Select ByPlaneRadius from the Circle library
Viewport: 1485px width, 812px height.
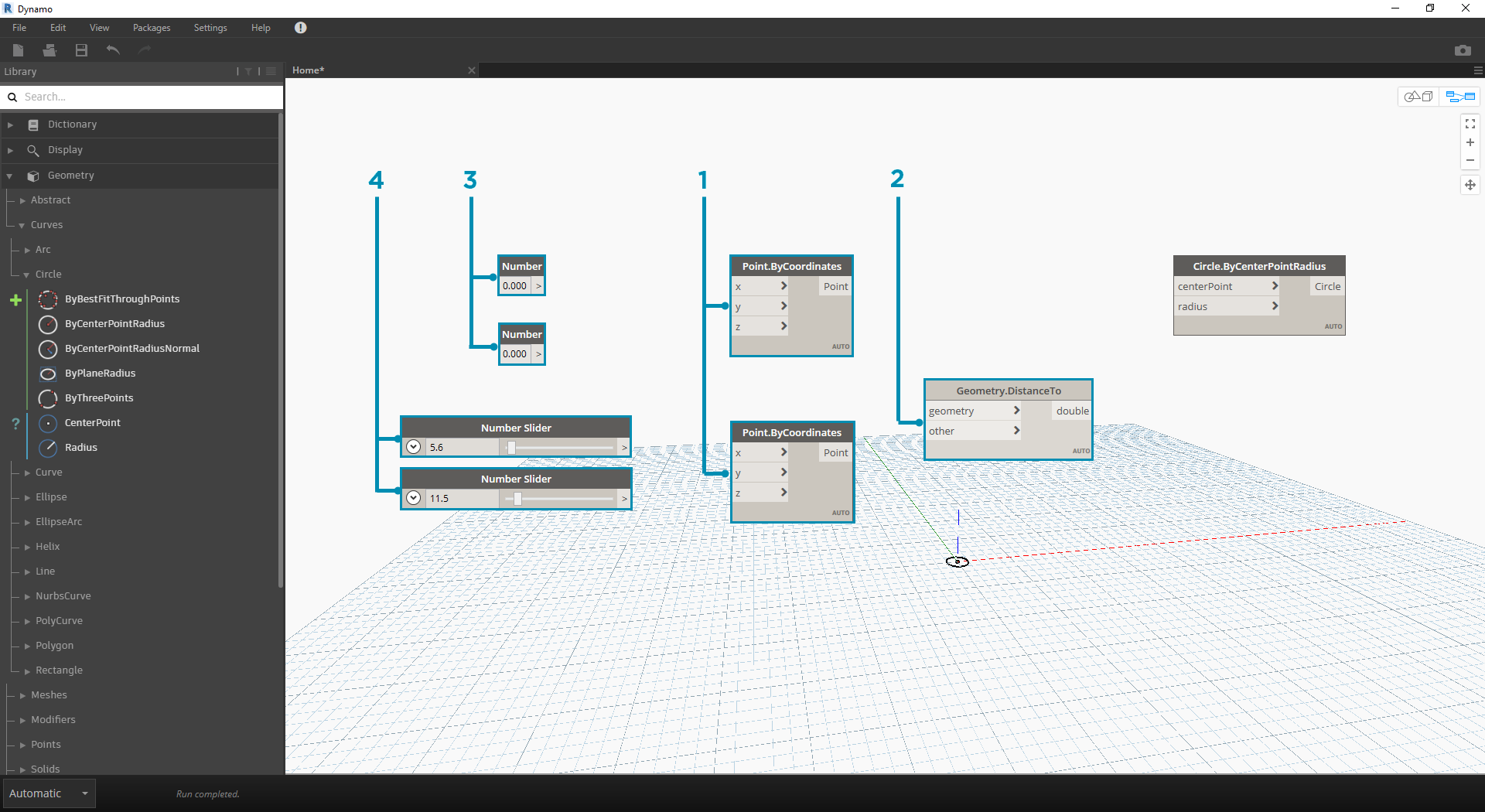(100, 374)
